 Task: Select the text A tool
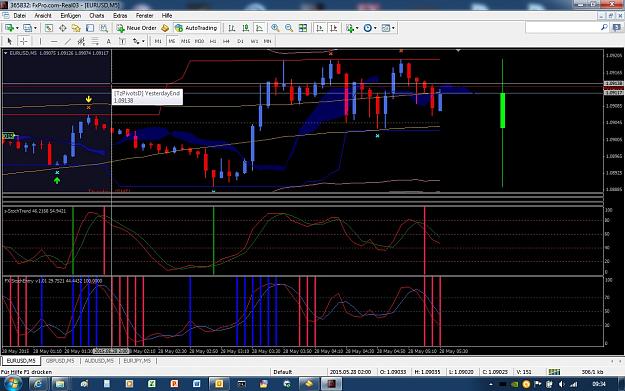[x=108, y=41]
